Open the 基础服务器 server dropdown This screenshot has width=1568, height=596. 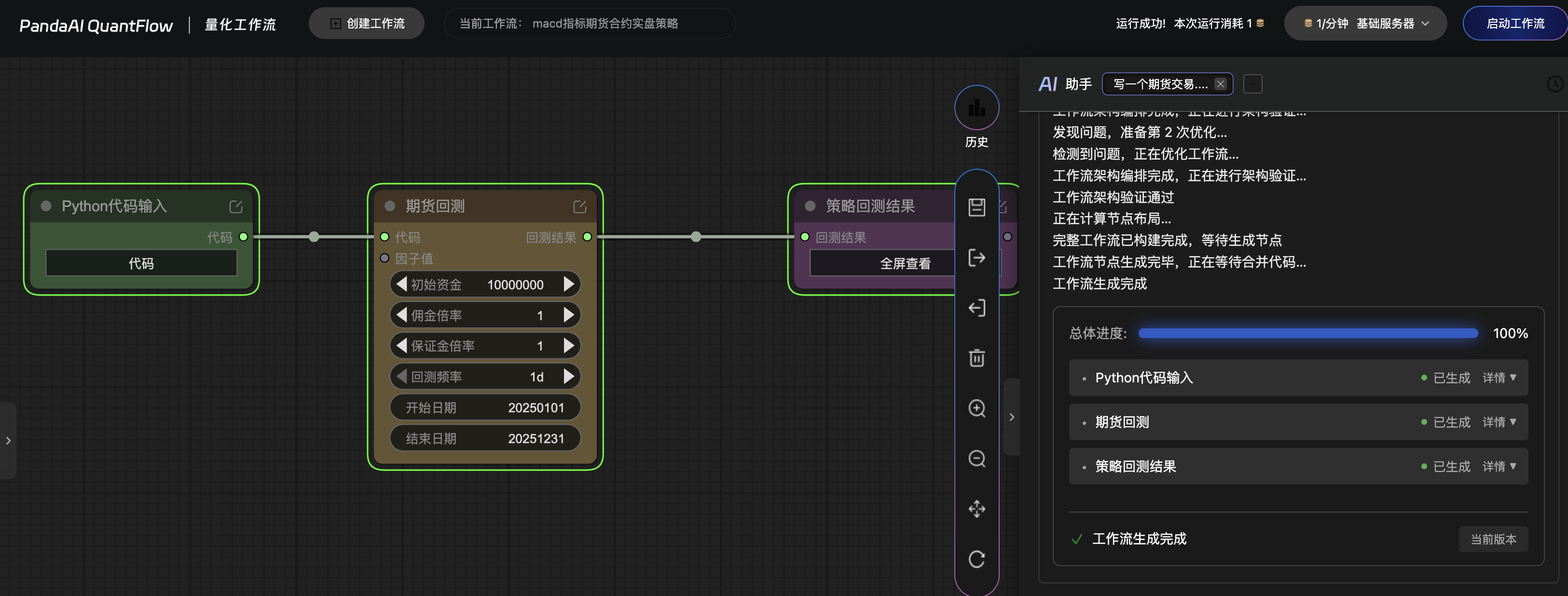coord(1365,24)
